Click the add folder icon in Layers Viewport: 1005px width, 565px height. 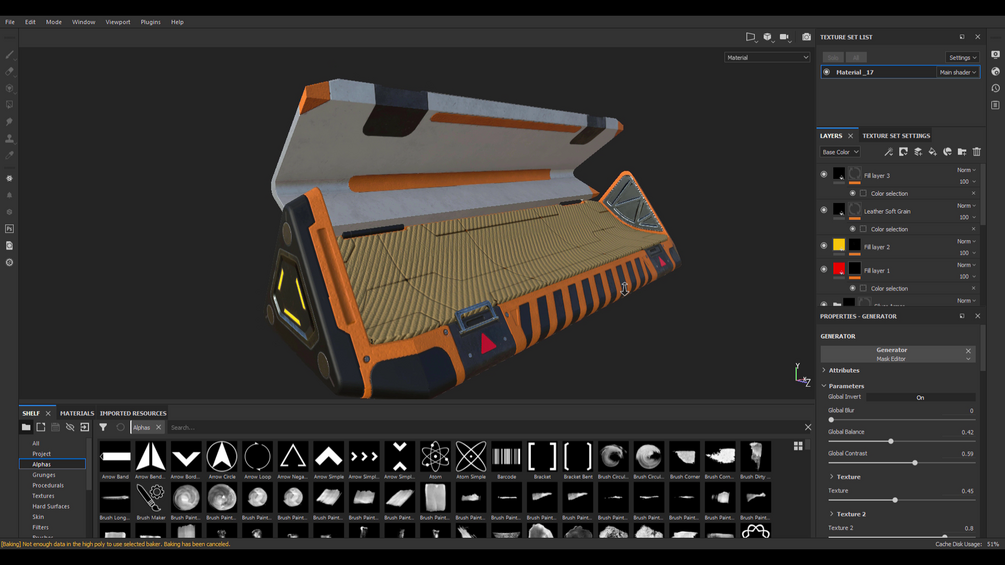tap(962, 152)
